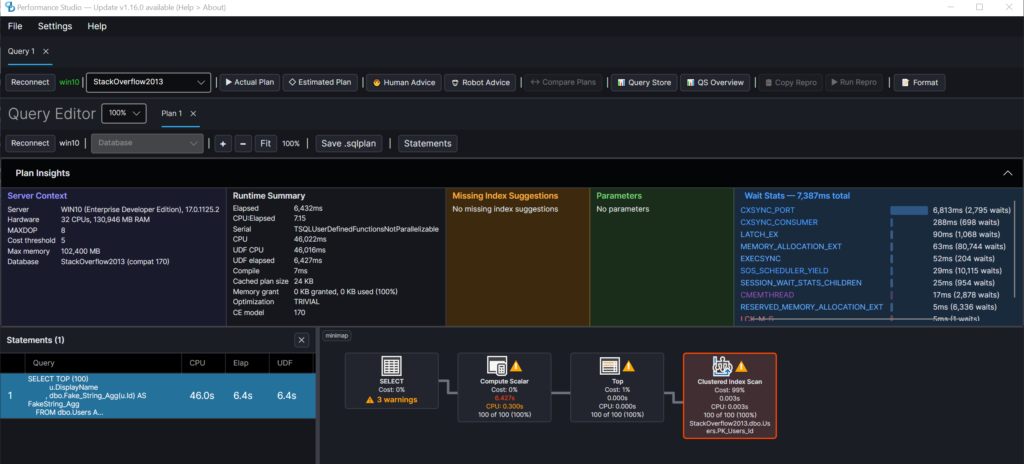Open the Query Store
1024x464 pixels.
[644, 82]
